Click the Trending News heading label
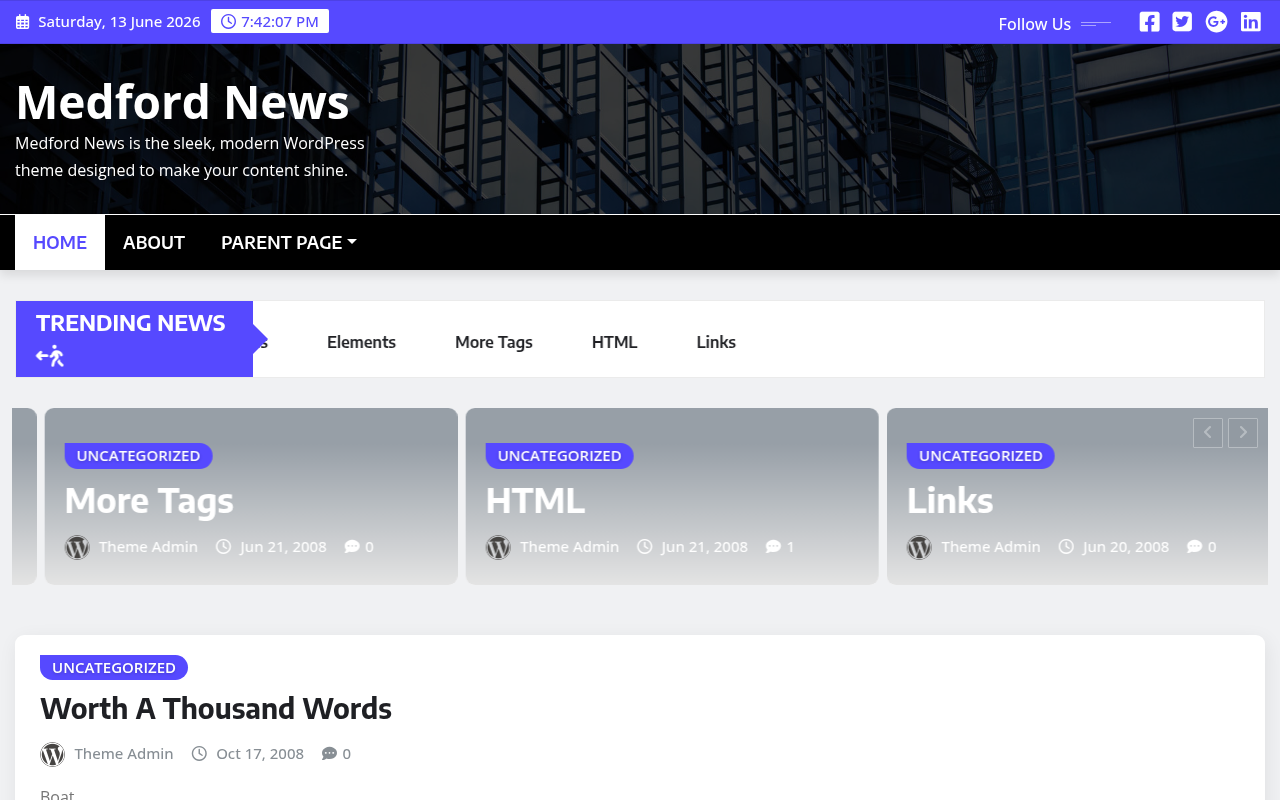This screenshot has width=1280, height=800. click(131, 323)
